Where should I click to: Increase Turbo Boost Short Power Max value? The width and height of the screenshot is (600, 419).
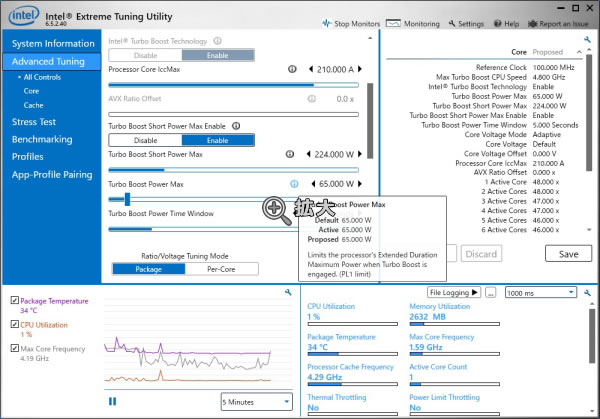point(360,154)
